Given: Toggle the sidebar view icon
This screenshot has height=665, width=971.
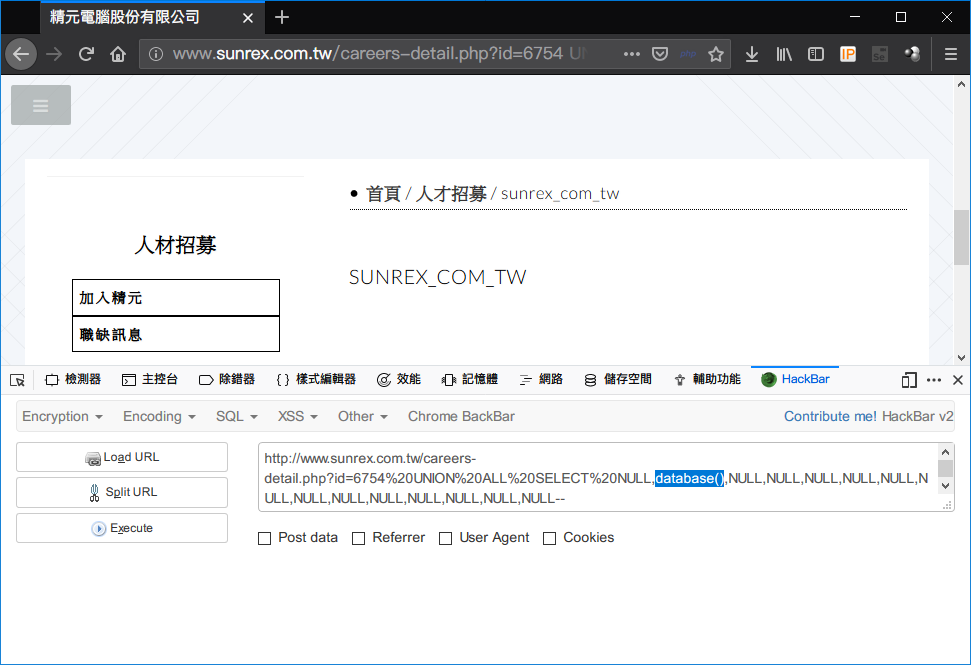Looking at the screenshot, I should 816,54.
